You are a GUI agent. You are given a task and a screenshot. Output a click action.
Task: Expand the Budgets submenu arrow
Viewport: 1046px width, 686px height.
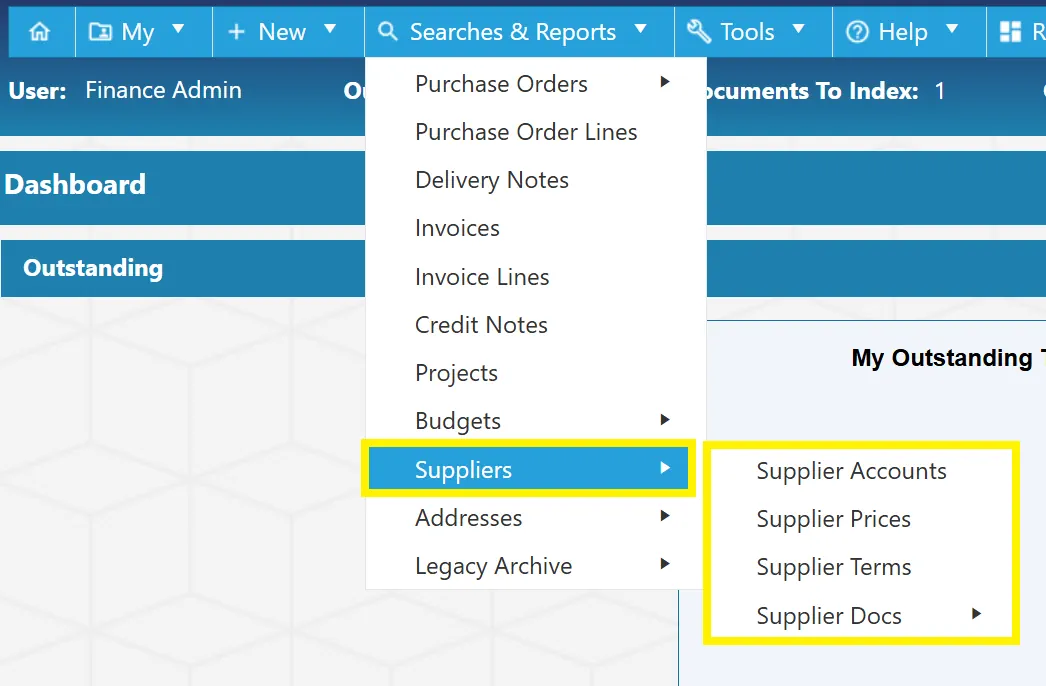(x=664, y=419)
